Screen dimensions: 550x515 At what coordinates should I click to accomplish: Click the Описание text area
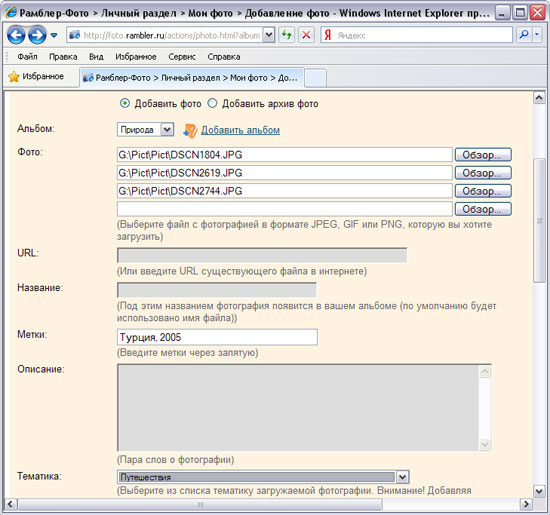pos(298,407)
